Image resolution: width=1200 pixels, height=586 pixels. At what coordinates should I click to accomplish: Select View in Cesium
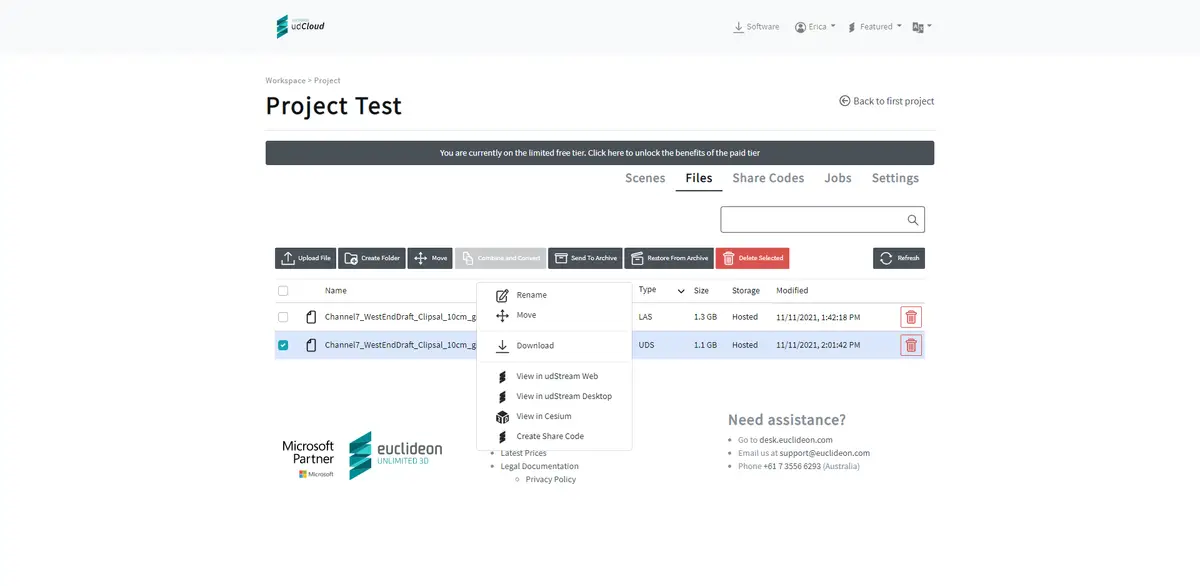(554, 417)
